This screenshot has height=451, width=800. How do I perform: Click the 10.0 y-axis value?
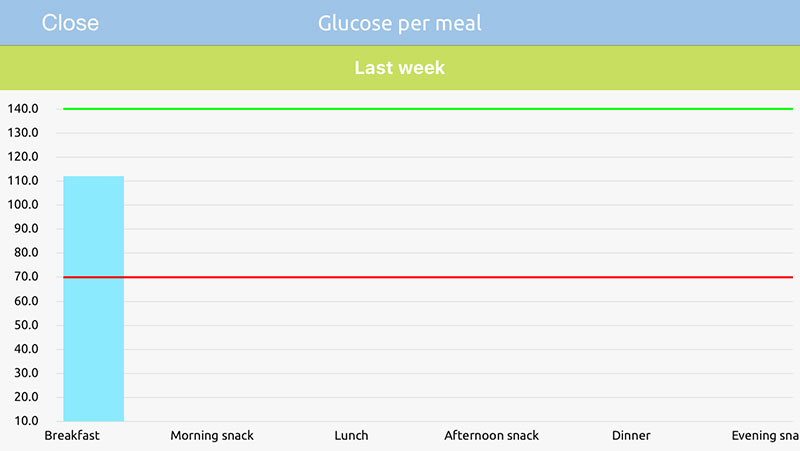[24, 421]
